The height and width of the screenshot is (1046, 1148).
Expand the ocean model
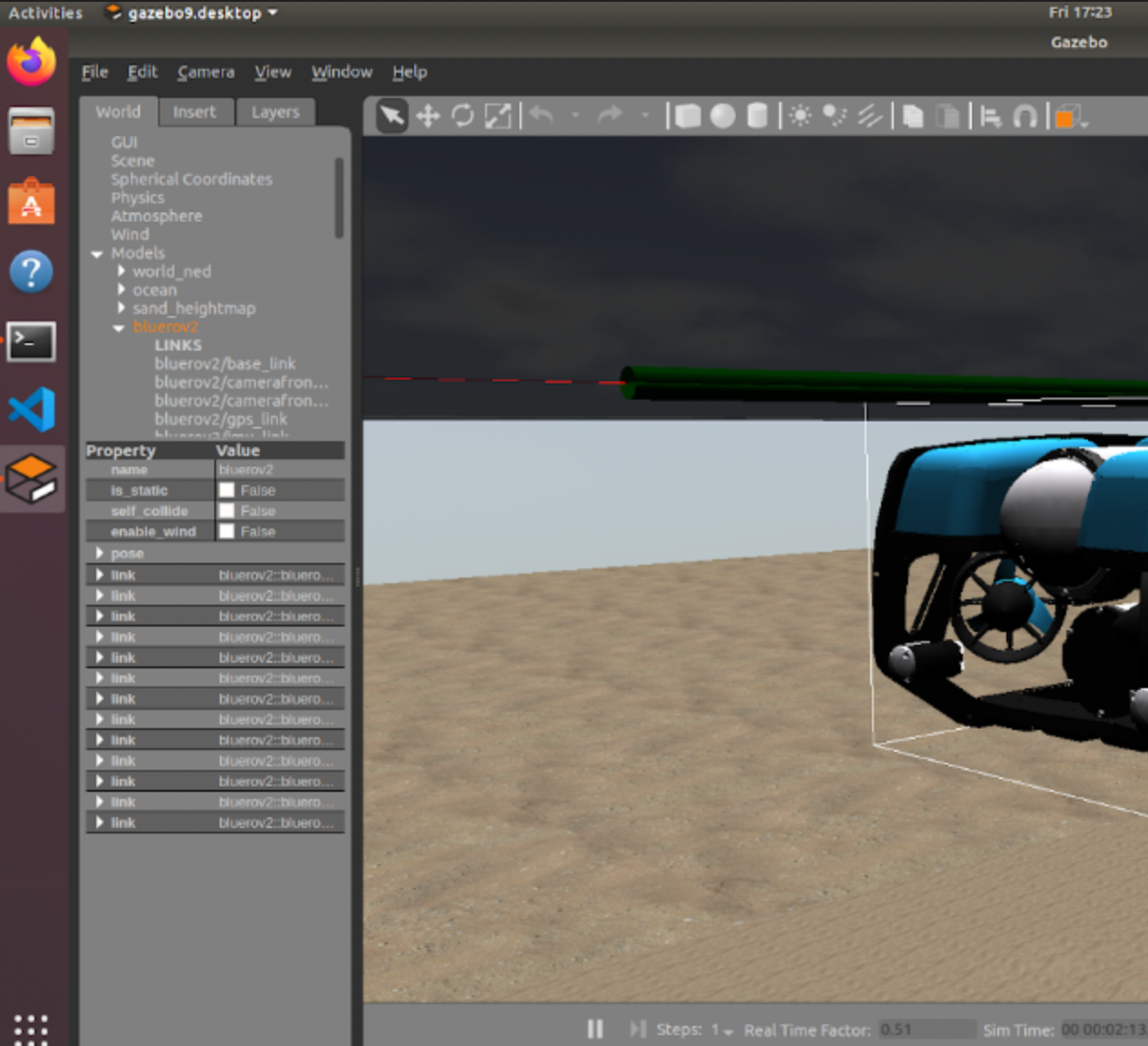pyautogui.click(x=121, y=290)
